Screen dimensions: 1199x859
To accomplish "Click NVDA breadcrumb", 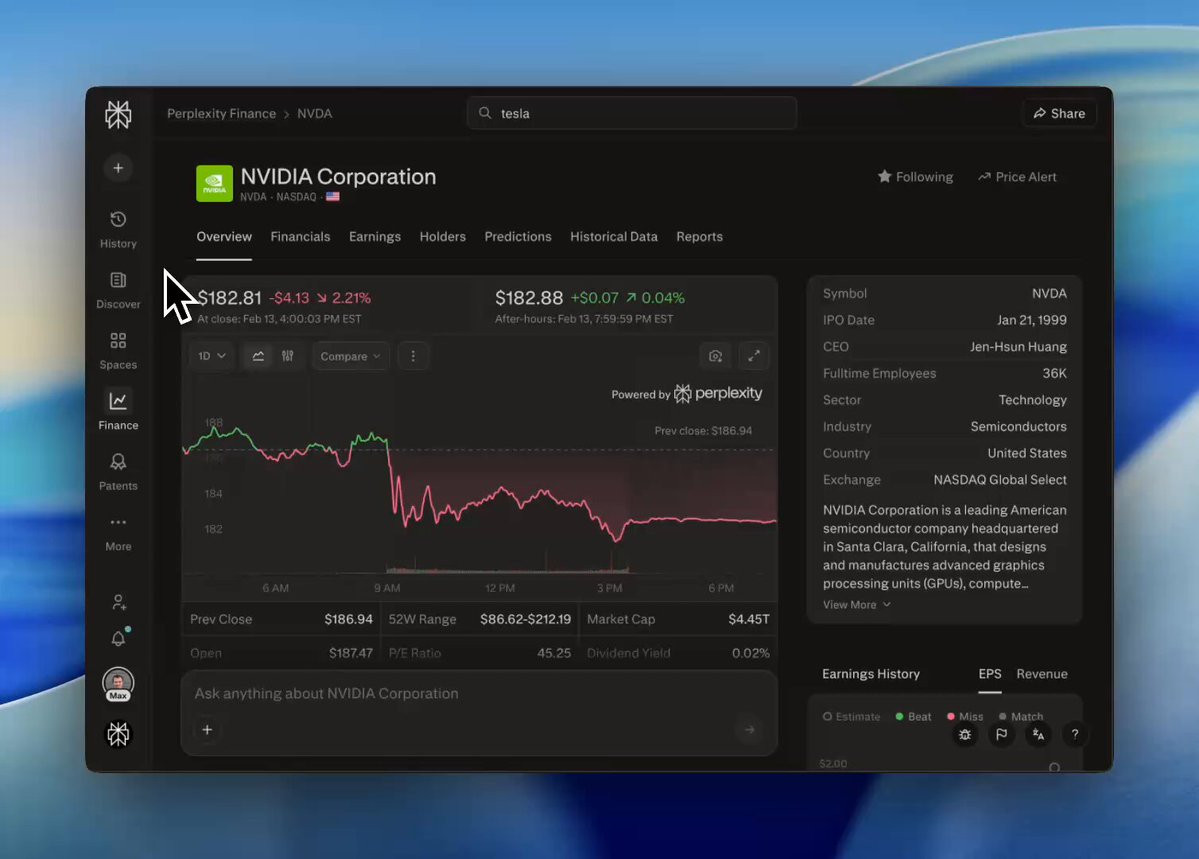I will click(314, 113).
